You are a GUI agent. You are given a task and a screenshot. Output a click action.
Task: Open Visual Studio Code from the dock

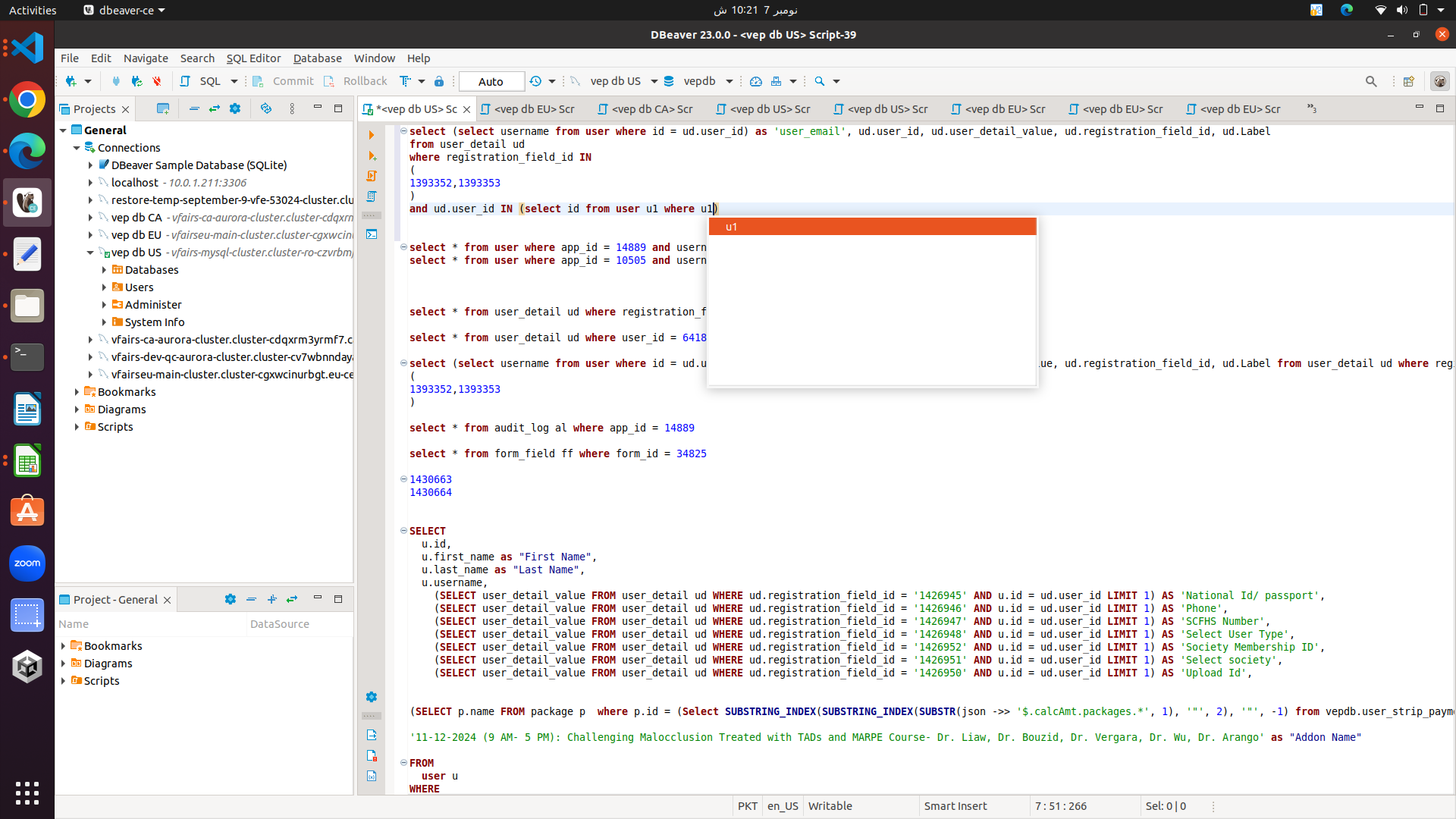27,48
